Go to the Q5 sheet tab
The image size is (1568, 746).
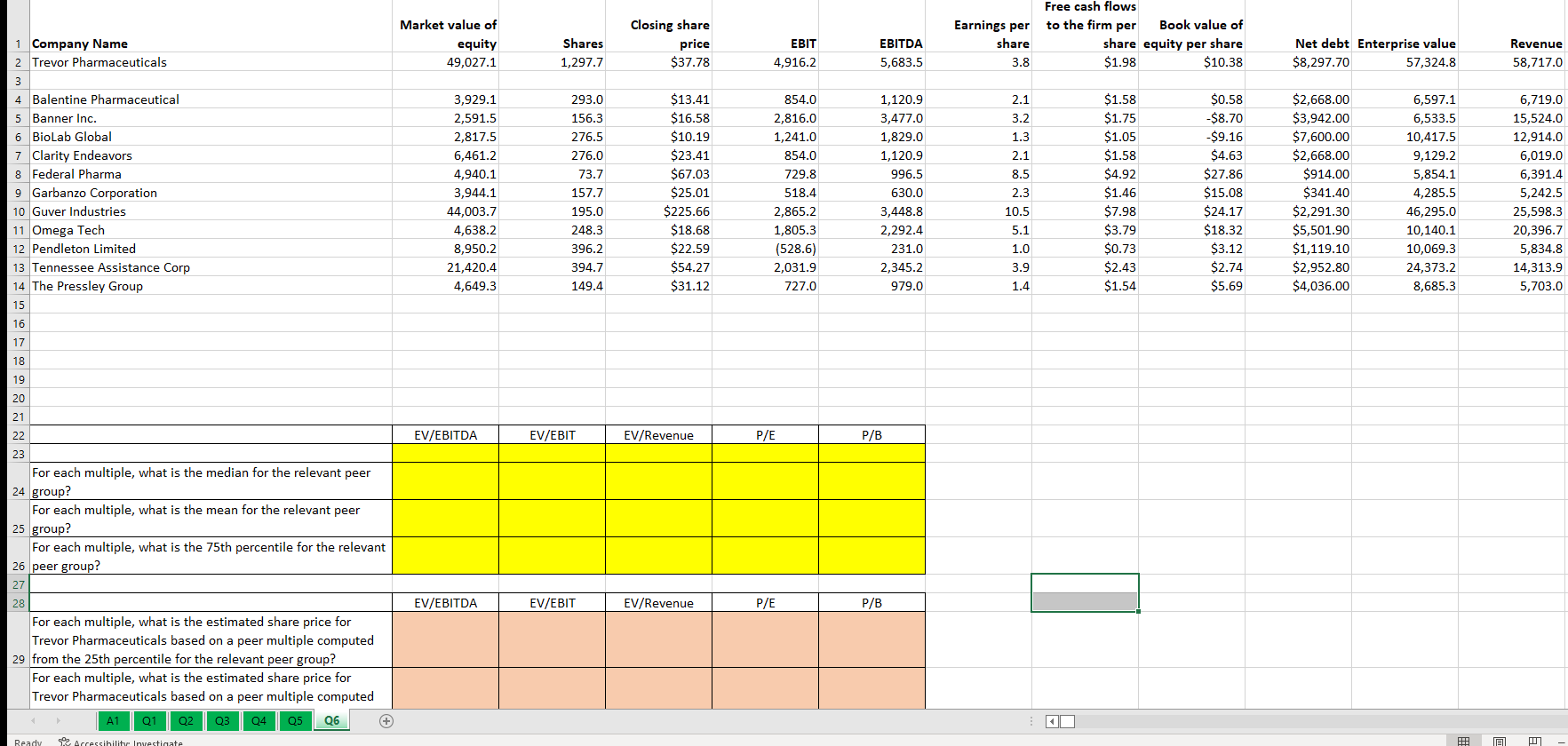tap(295, 720)
